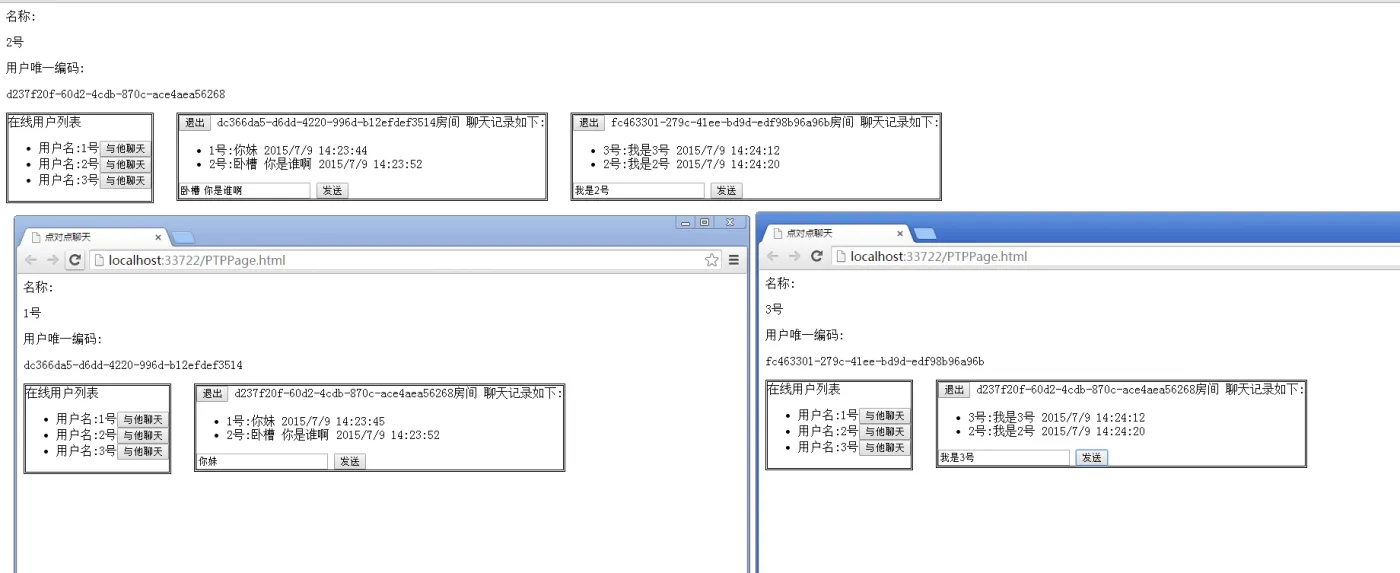The height and width of the screenshot is (573, 1400).
Task: Select the code dc366da5-d6dd-4220-996d-b12efdef3514 in 1号 window
Action: point(133,365)
